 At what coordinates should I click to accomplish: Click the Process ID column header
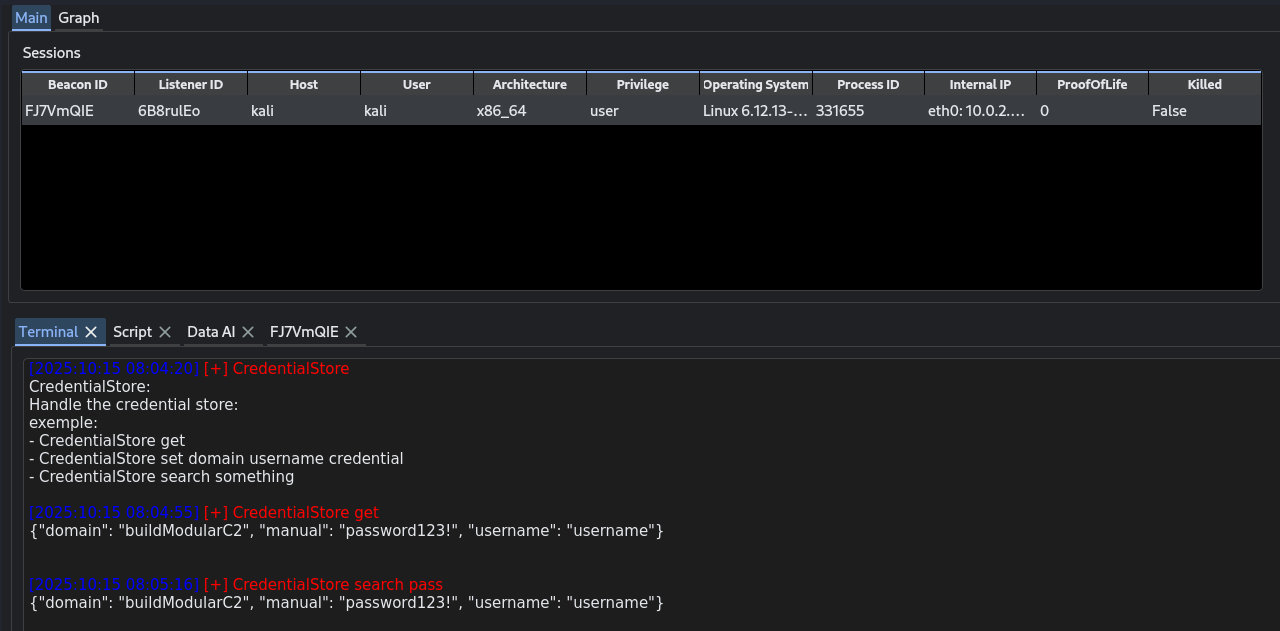[868, 85]
